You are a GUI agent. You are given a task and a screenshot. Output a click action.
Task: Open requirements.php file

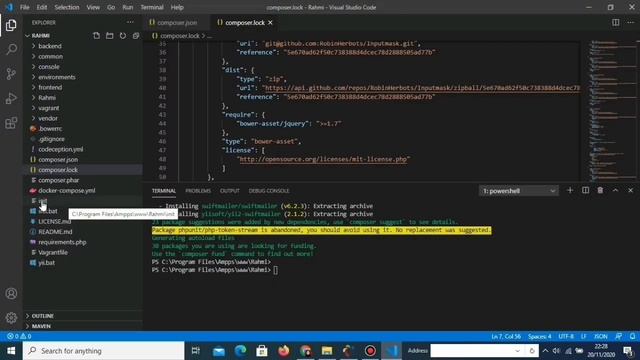[x=62, y=242]
